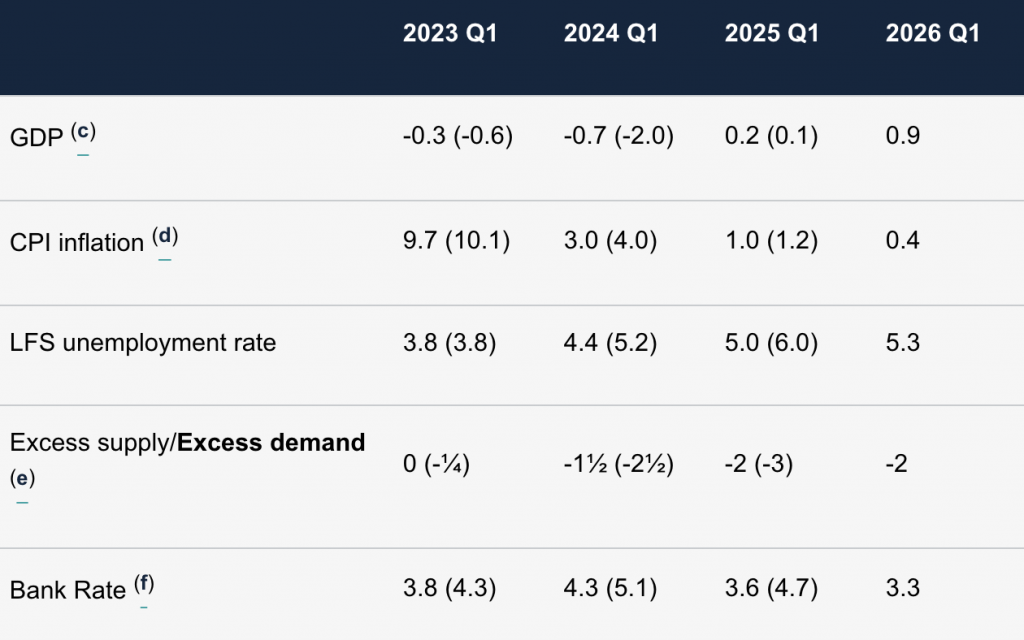This screenshot has width=1024, height=640.
Task: Click Bank Rate value 3.6 (4.7)
Action: tap(771, 588)
